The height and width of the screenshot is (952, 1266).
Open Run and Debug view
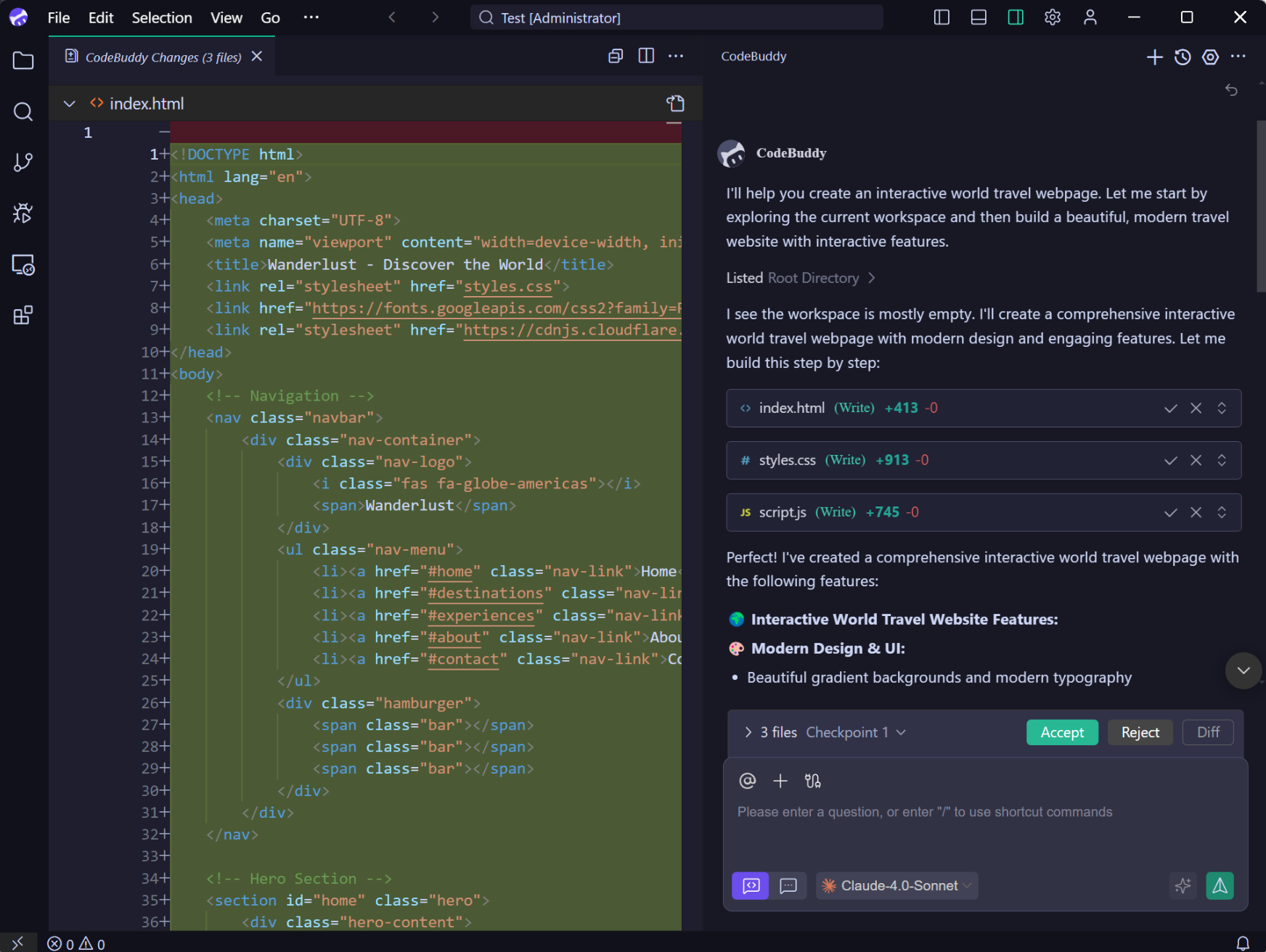click(23, 213)
